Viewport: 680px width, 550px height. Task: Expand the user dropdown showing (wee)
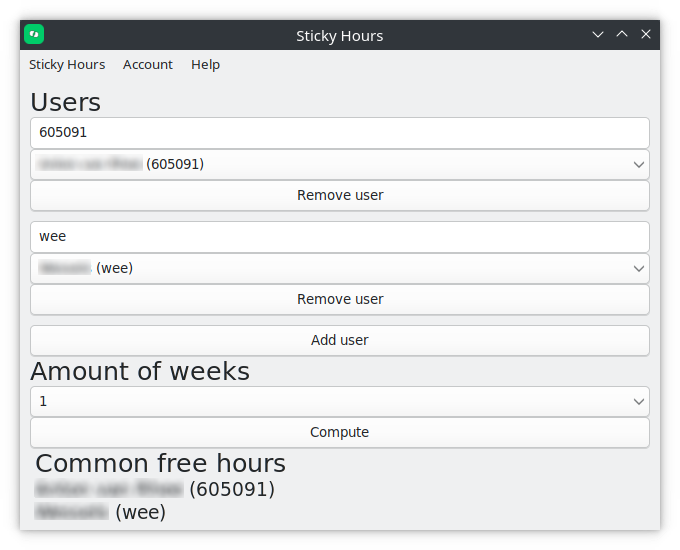(x=340, y=268)
